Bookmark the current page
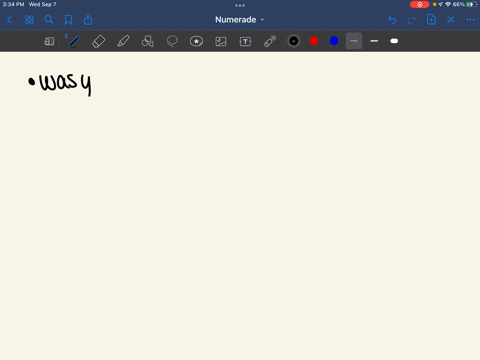 pyautogui.click(x=68, y=20)
